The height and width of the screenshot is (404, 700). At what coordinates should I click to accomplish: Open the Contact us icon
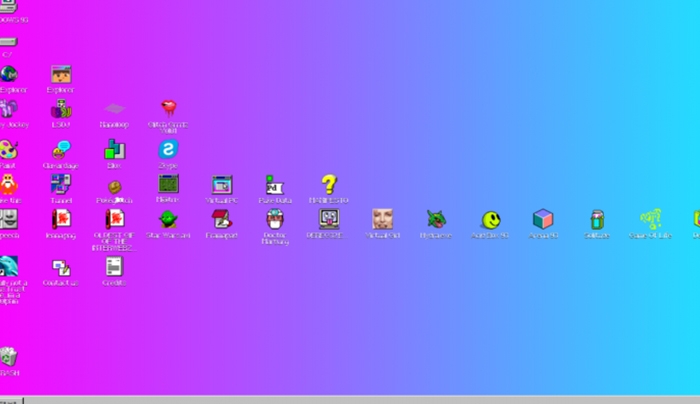(61, 268)
